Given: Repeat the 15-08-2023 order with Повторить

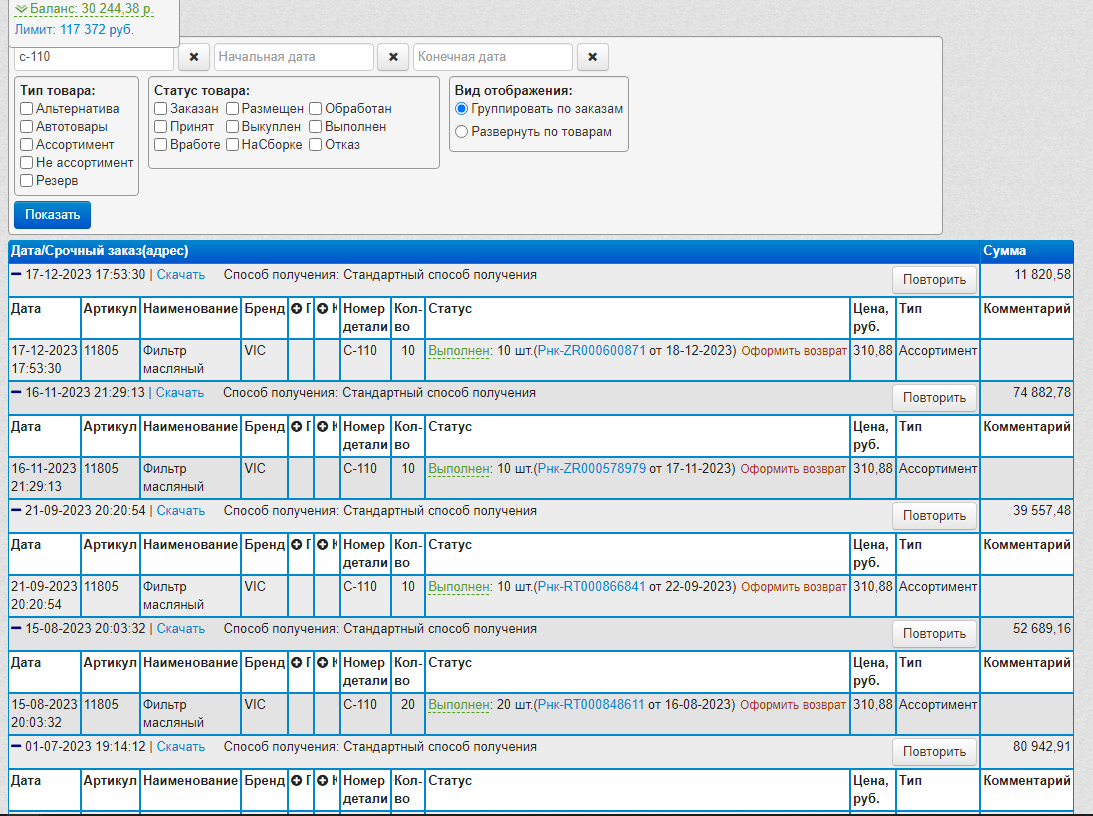Looking at the screenshot, I should coord(934,633).
